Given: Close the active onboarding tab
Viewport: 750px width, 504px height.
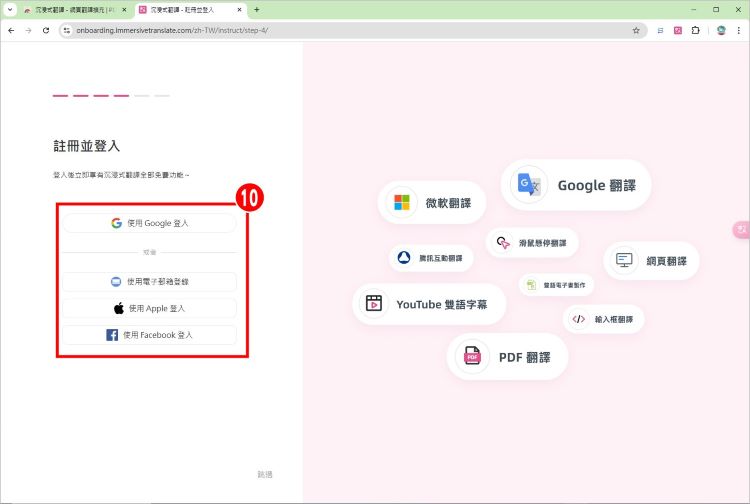Looking at the screenshot, I should [240, 10].
